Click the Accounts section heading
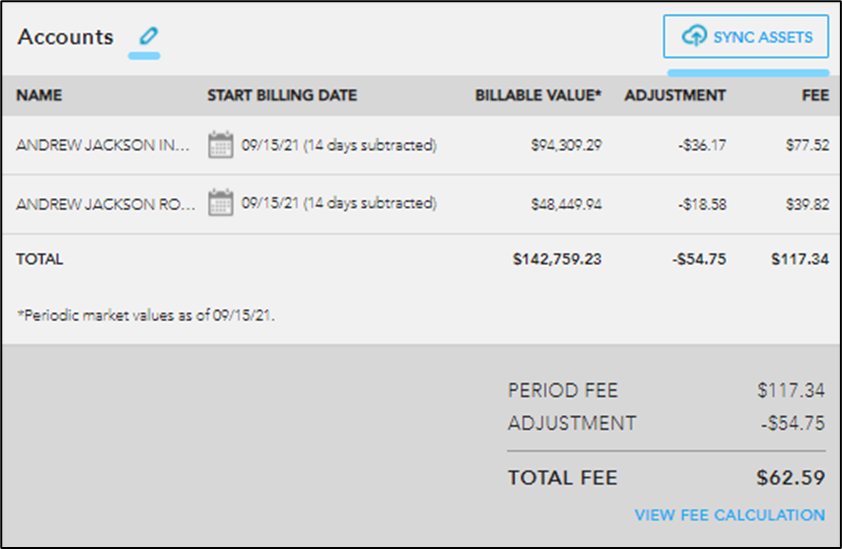The image size is (842, 549). tap(66, 37)
